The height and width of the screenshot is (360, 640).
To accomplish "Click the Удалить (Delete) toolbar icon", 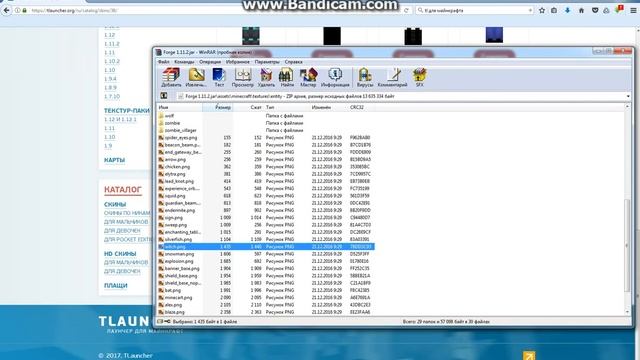I will [266, 78].
